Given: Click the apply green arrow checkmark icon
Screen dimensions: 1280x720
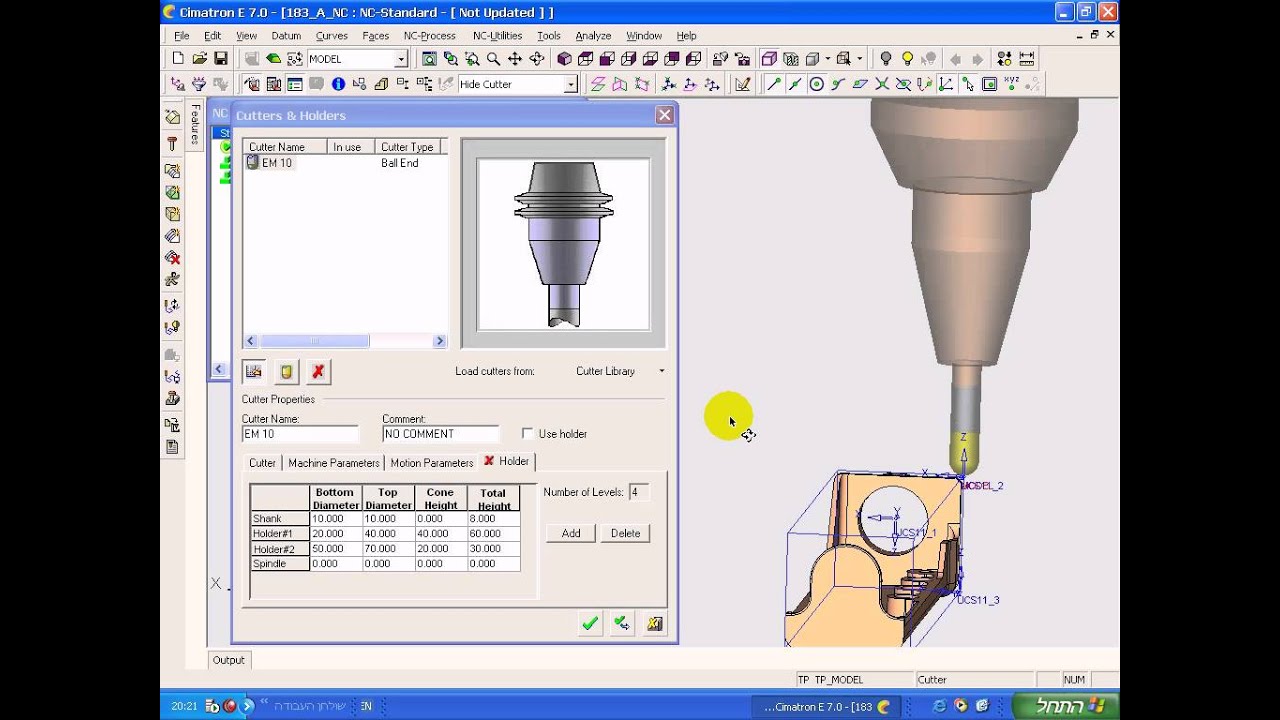Looking at the screenshot, I should 622,623.
